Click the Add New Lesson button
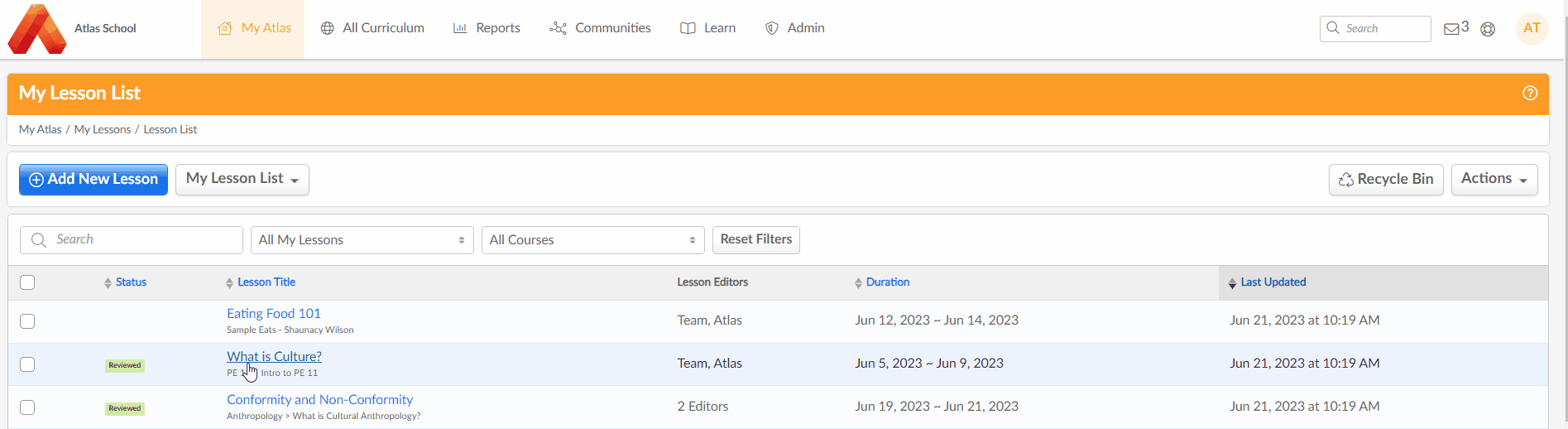Screen dimensions: 1568x429 [x=94, y=179]
